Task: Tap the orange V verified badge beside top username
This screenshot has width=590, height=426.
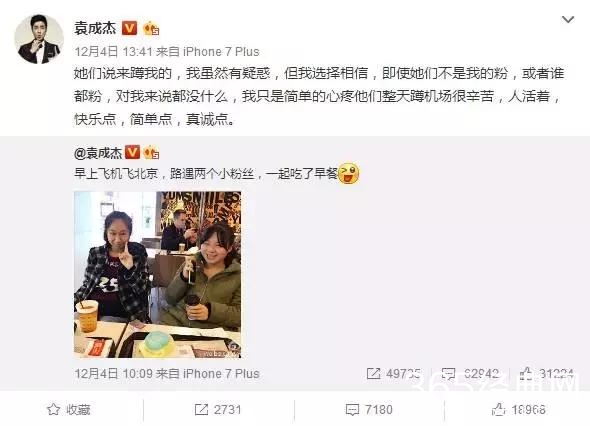Action: click(129, 28)
